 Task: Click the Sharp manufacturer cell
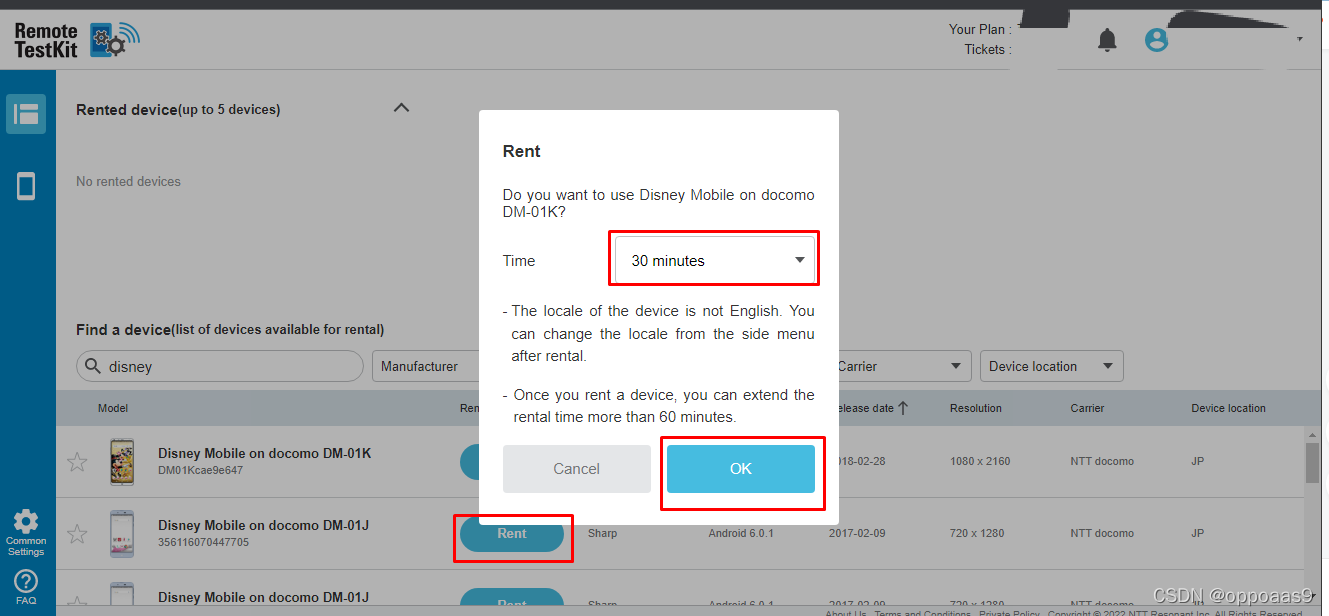603,534
